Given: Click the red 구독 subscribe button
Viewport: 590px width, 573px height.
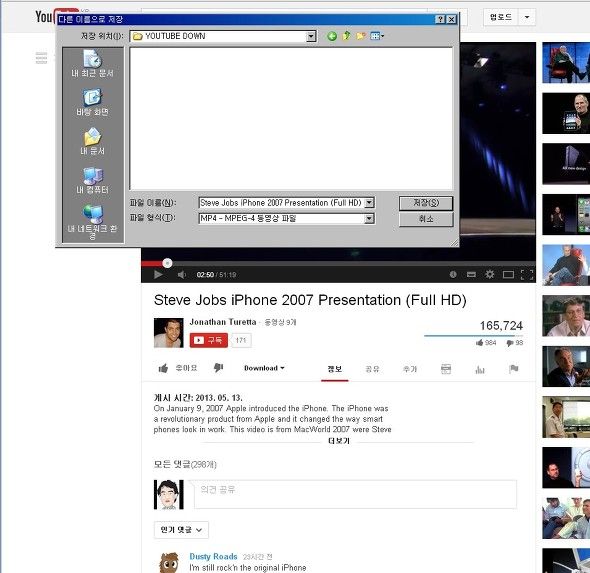Looking at the screenshot, I should [x=208, y=340].
